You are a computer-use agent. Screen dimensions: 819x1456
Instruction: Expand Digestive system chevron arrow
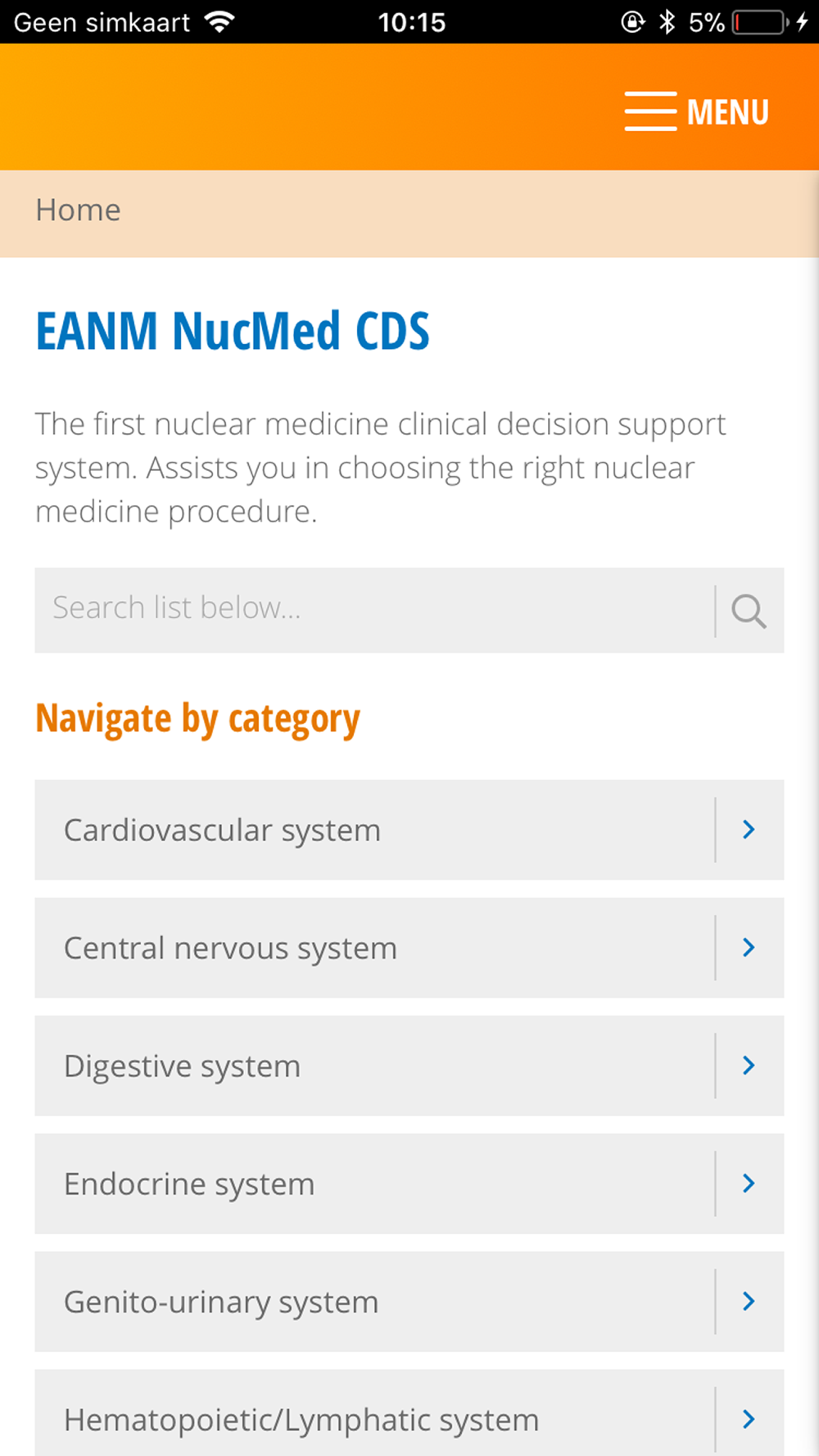pyautogui.click(x=749, y=1065)
